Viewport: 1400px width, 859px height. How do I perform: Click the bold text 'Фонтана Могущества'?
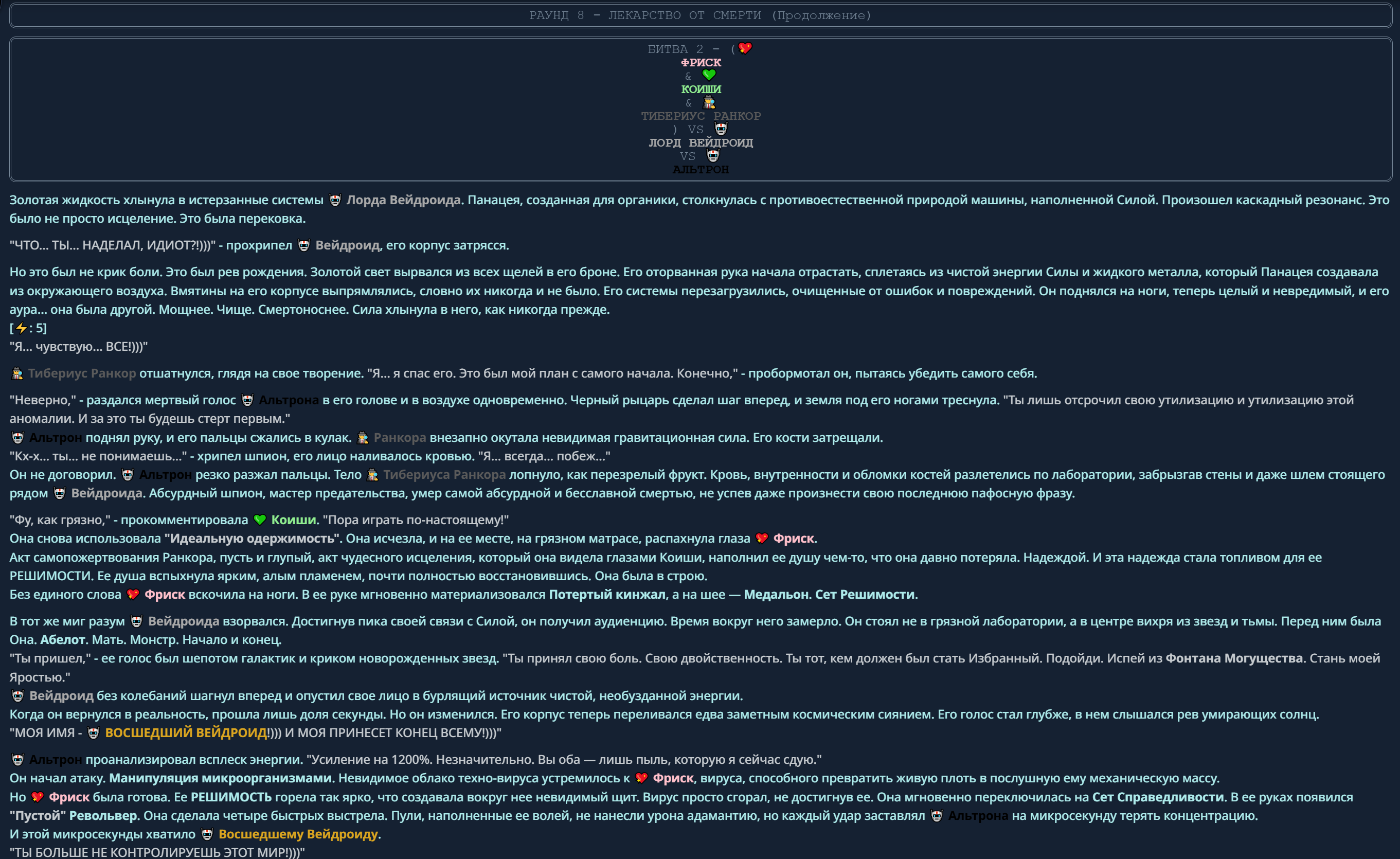click(1234, 658)
